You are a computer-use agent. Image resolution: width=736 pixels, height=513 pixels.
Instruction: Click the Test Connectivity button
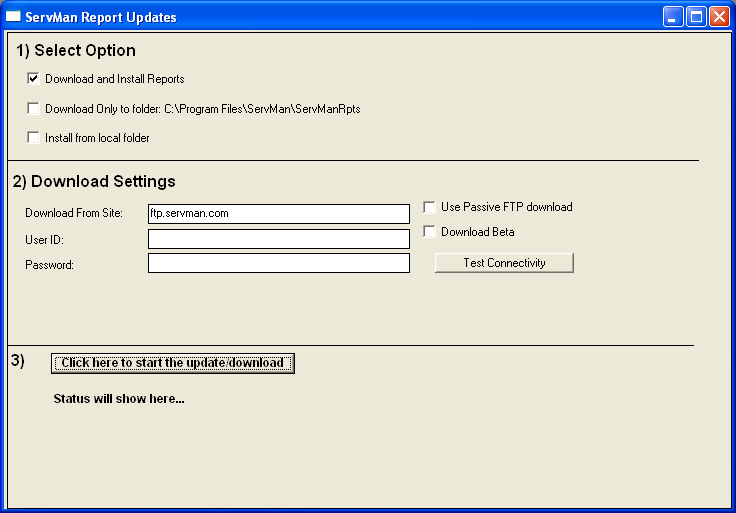pyautogui.click(x=504, y=263)
